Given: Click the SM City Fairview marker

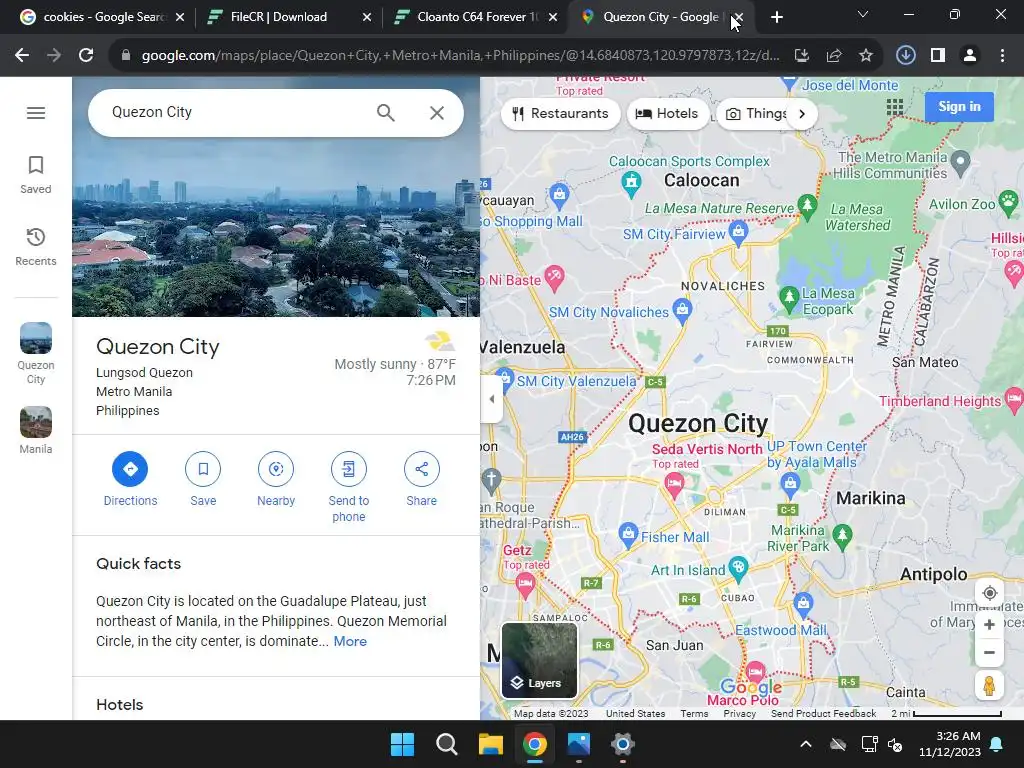Looking at the screenshot, I should (738, 232).
